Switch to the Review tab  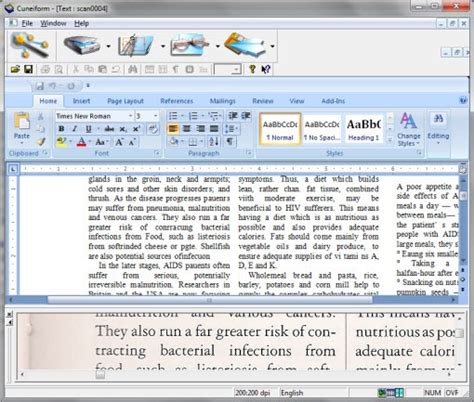[263, 101]
